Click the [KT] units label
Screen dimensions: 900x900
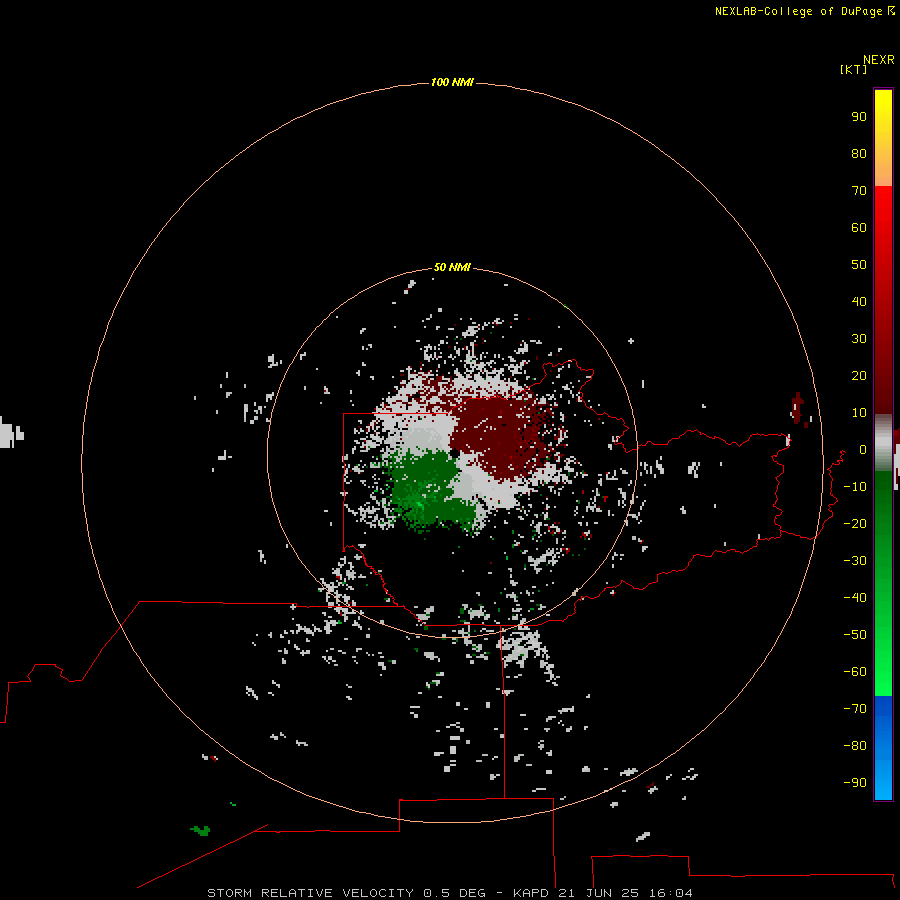pyautogui.click(x=854, y=69)
